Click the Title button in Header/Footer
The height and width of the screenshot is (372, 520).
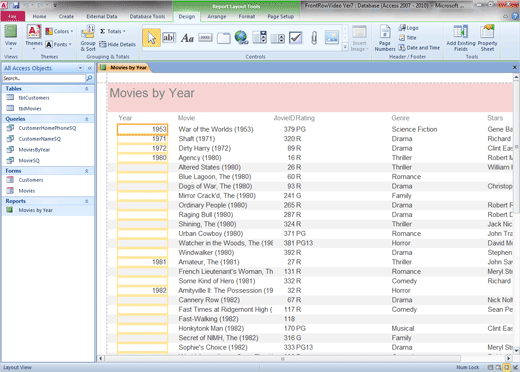coord(408,38)
